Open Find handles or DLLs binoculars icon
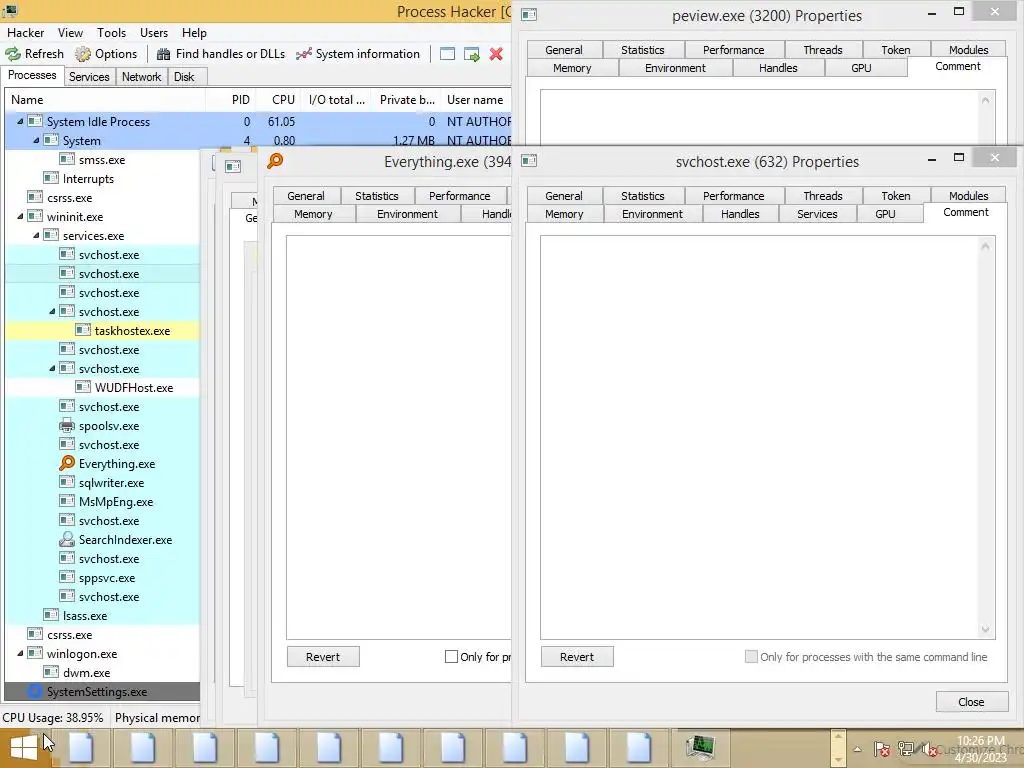The image size is (1024, 768). pos(163,54)
